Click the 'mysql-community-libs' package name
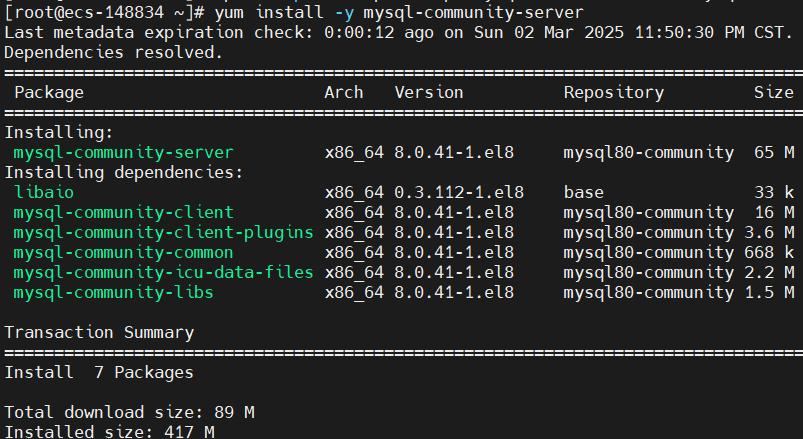803x439 pixels. click(113, 292)
